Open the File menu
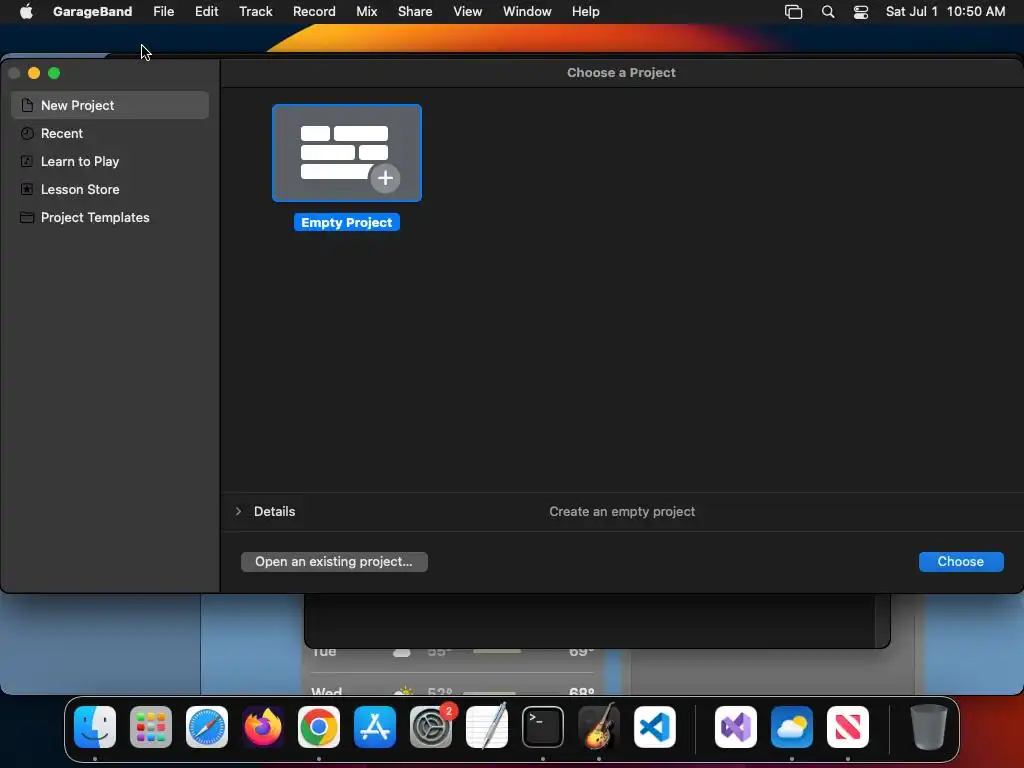The image size is (1024, 768). [x=163, y=12]
